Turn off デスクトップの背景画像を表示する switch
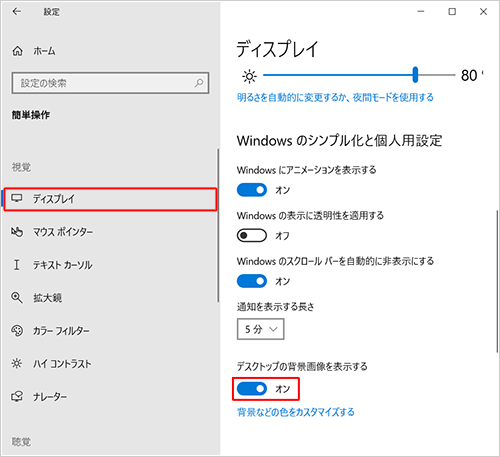This screenshot has width=500, height=457. coord(252,389)
